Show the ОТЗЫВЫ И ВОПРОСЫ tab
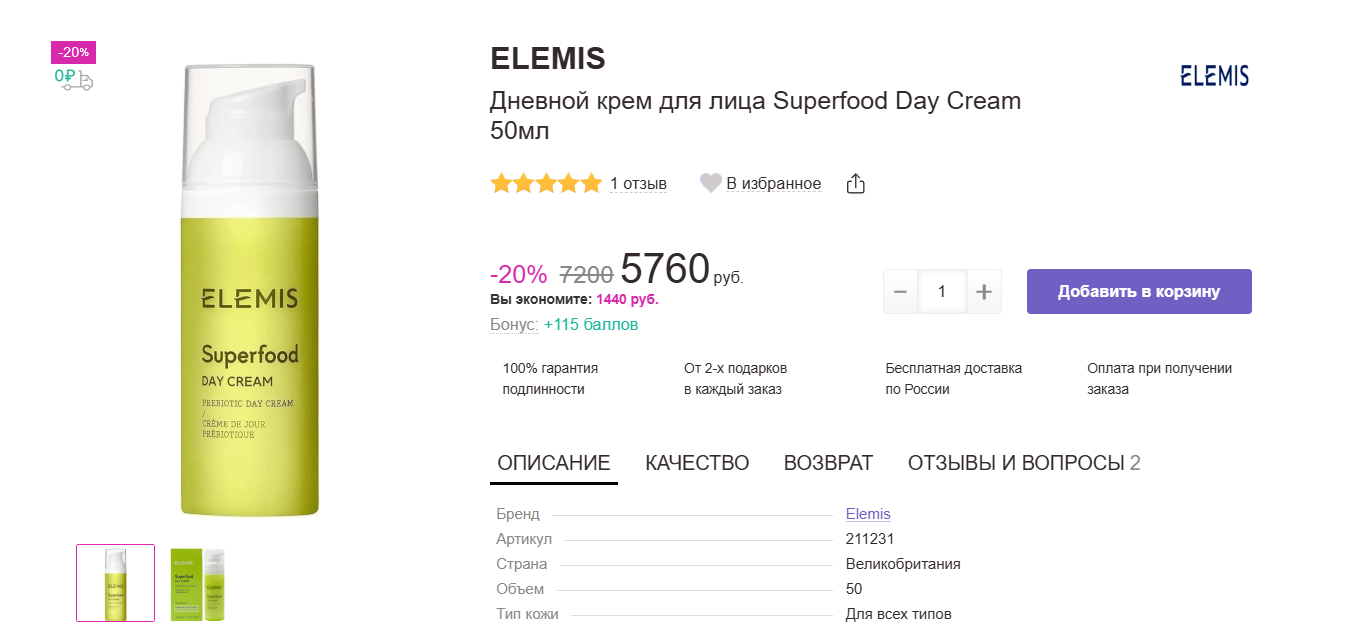This screenshot has width=1356, height=635. (1023, 463)
